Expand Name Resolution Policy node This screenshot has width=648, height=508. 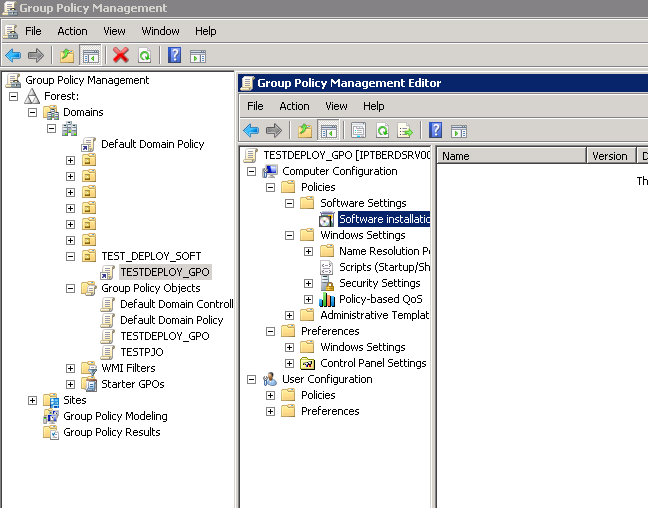pyautogui.click(x=309, y=251)
